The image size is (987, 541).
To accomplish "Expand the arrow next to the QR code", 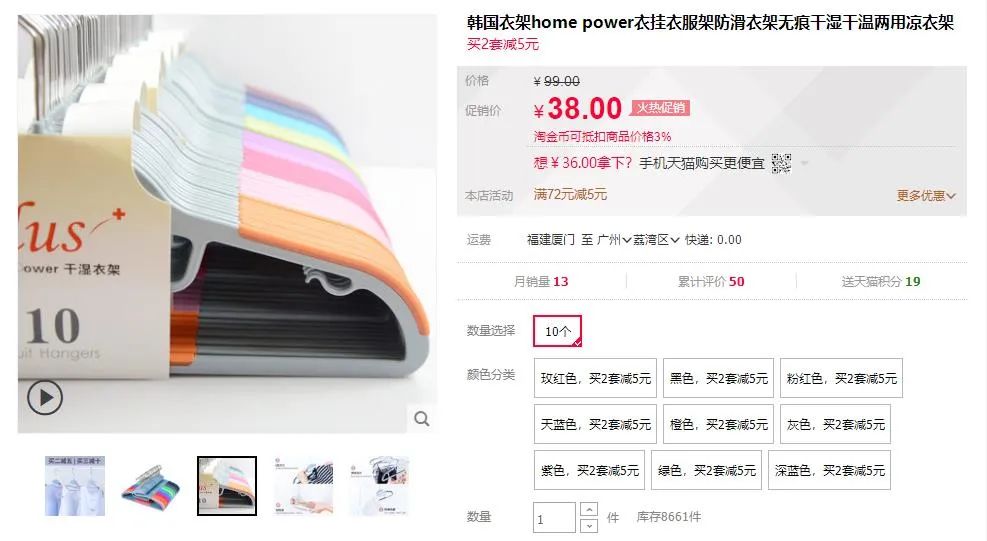I will [804, 164].
